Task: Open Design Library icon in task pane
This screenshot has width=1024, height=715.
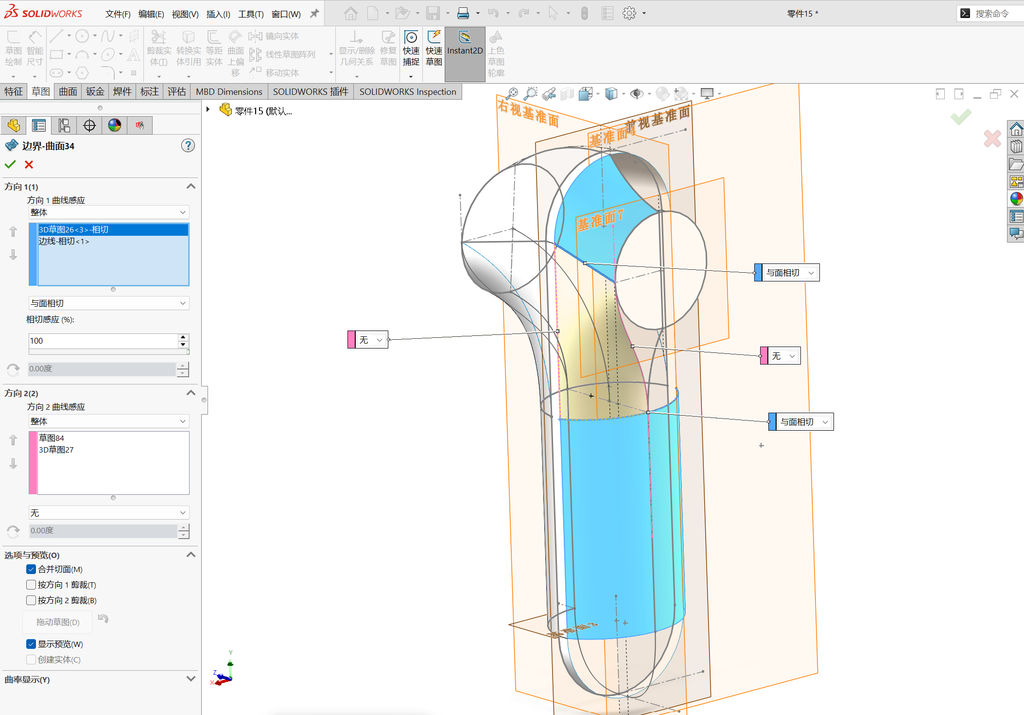Action: [x=1016, y=146]
